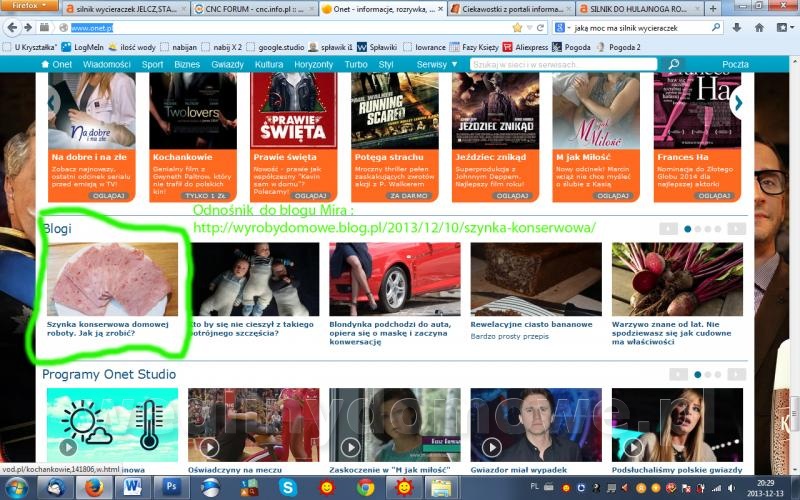Open Blondynka podchodzi do auta article link

[x=390, y=333]
